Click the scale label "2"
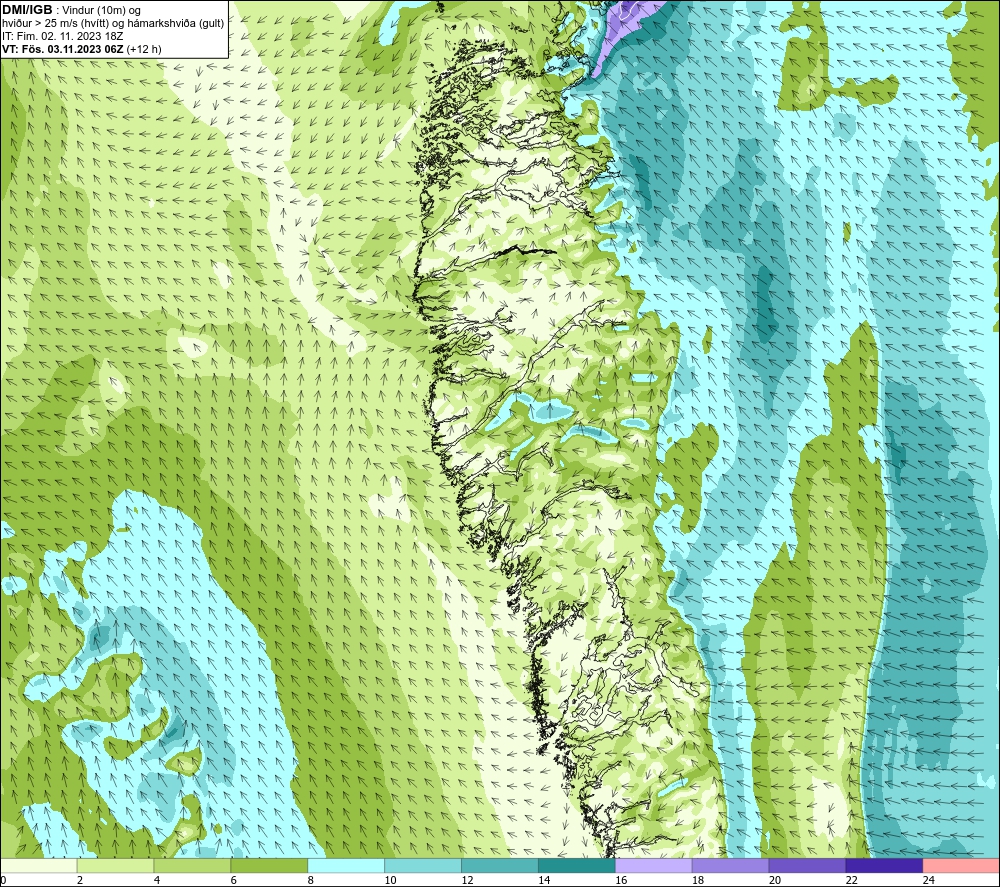The width and height of the screenshot is (1000, 887). (80, 880)
